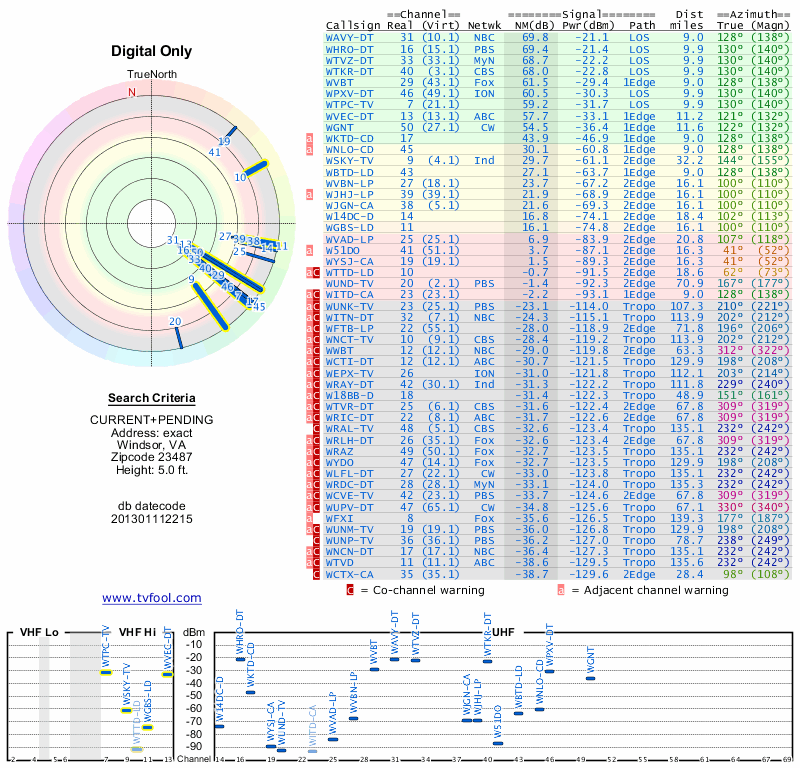
Task: Click the Height: 5.0 ft. text
Action: (152, 470)
